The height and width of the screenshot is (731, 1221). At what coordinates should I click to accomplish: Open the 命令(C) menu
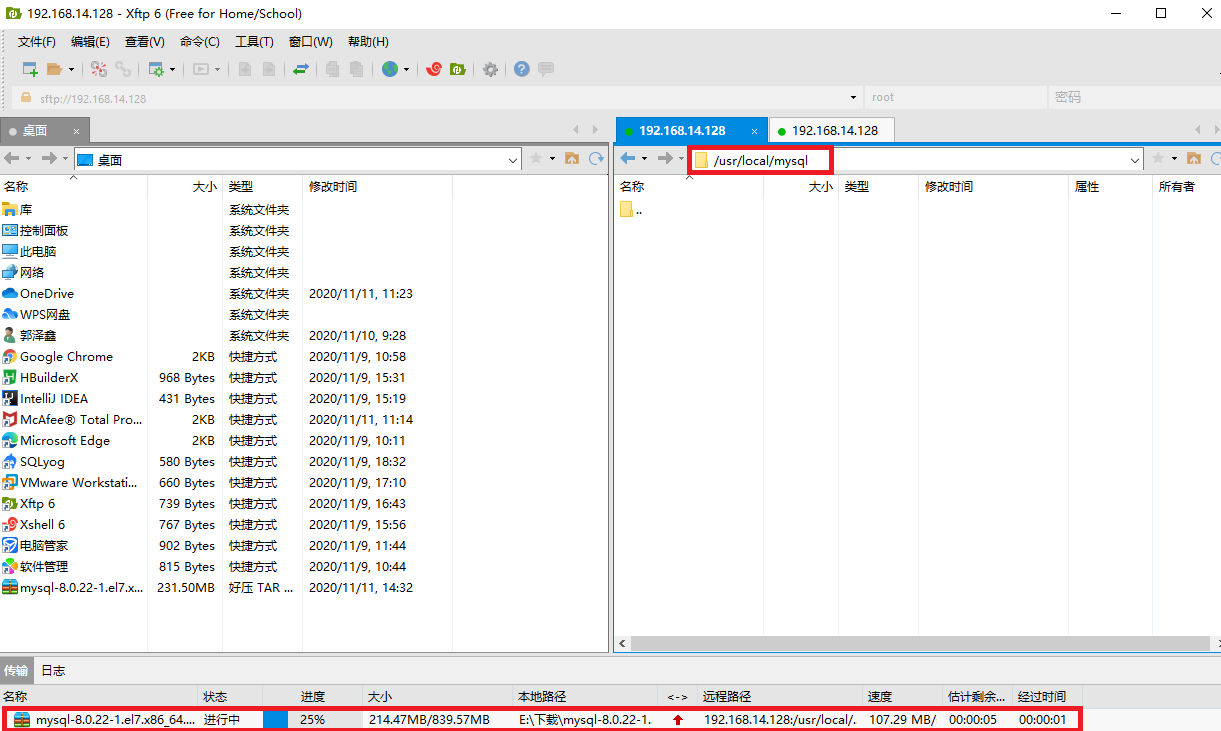click(199, 41)
